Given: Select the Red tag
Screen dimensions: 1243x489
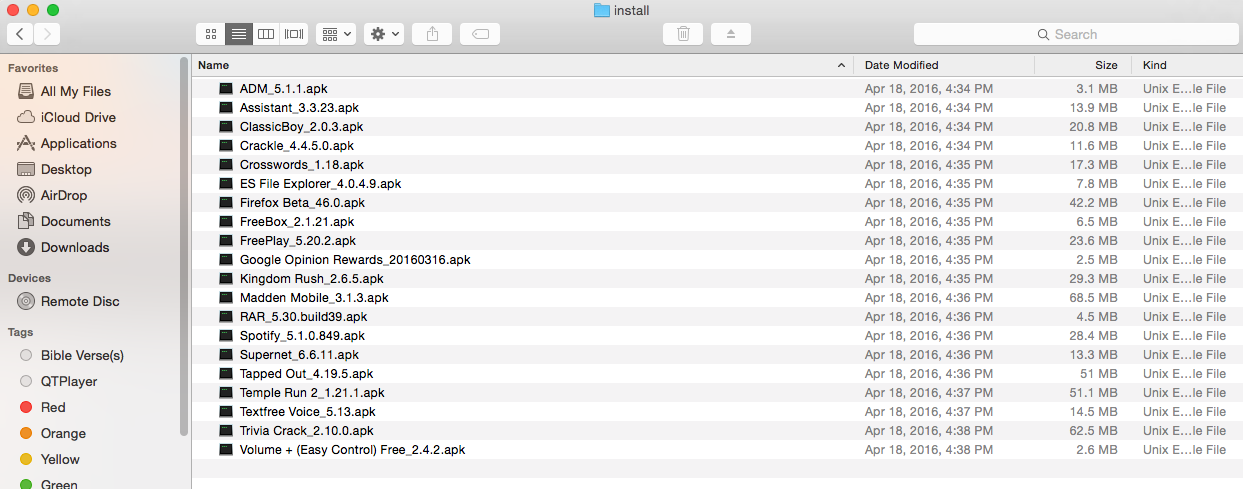Looking at the screenshot, I should click(x=53, y=407).
